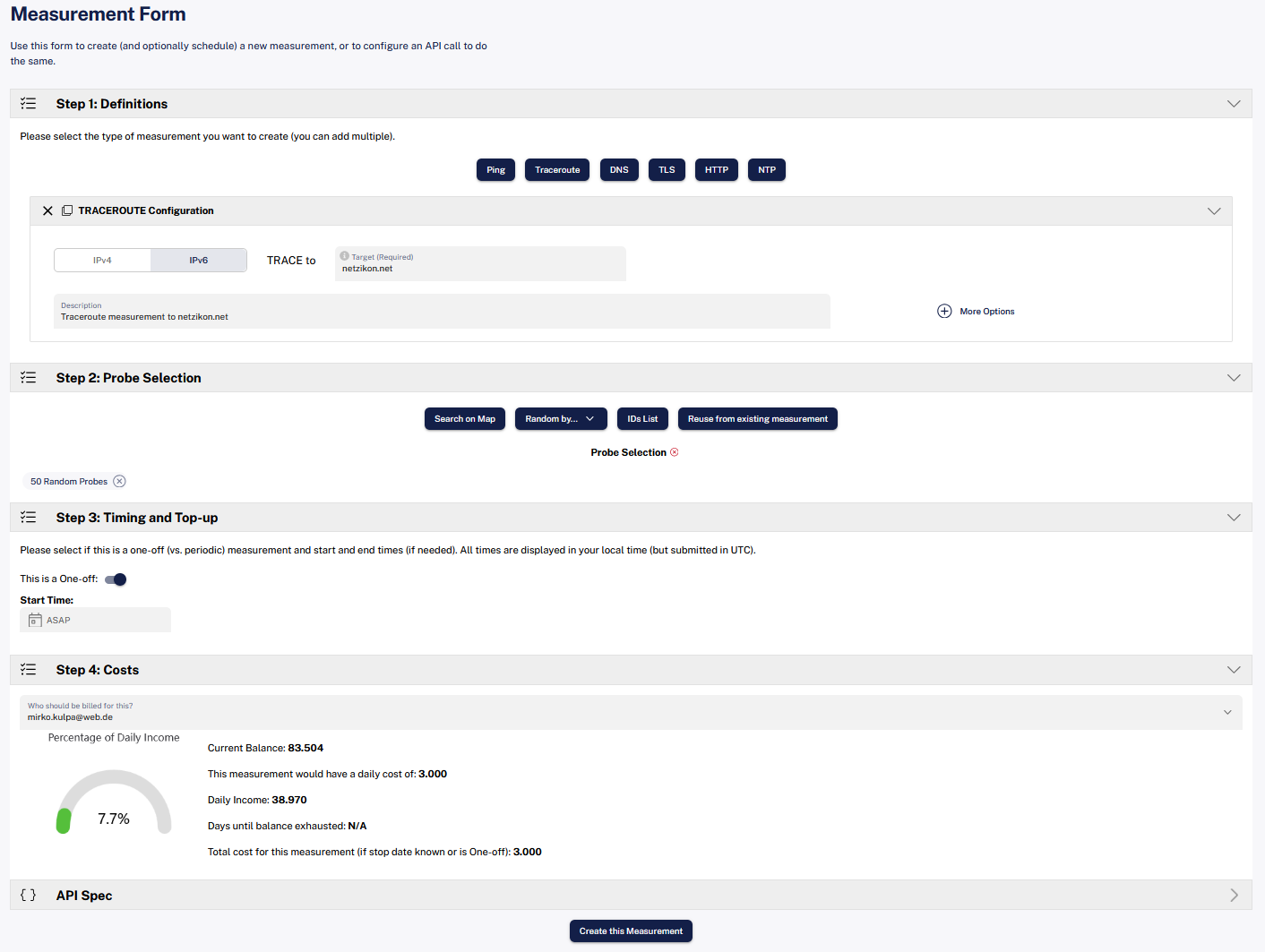
Task: Collapse Step 2 Probe Selection section
Action: (1234, 378)
